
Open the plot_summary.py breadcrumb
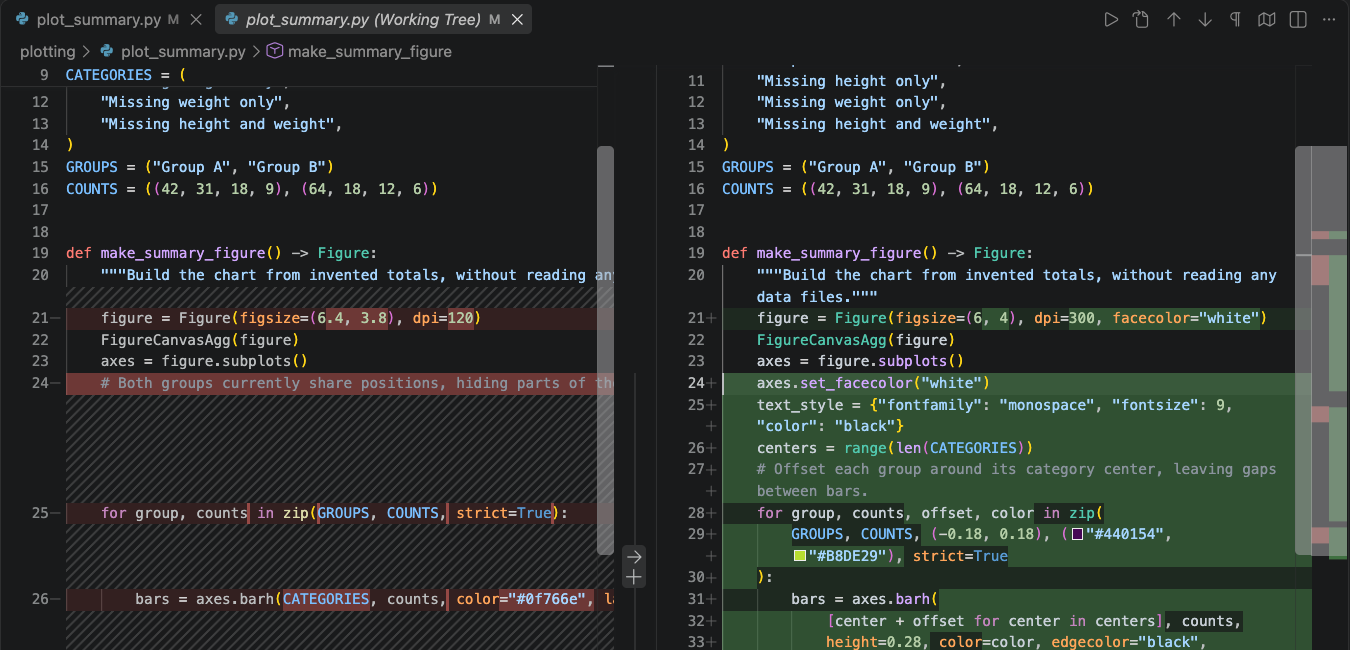coord(183,51)
